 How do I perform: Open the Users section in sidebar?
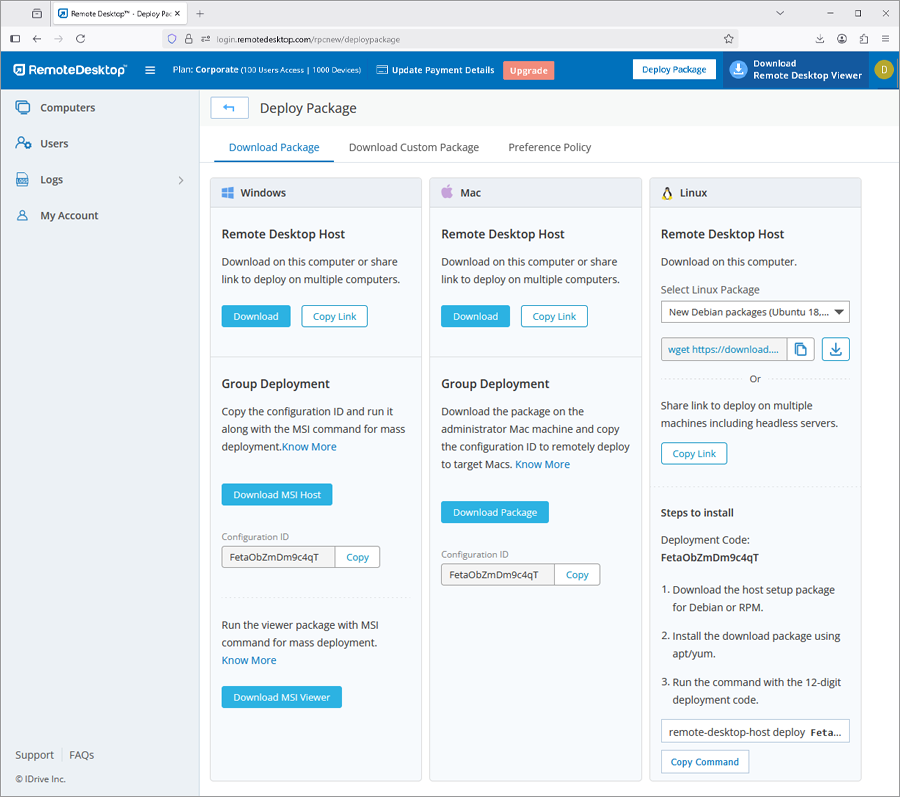(x=54, y=144)
